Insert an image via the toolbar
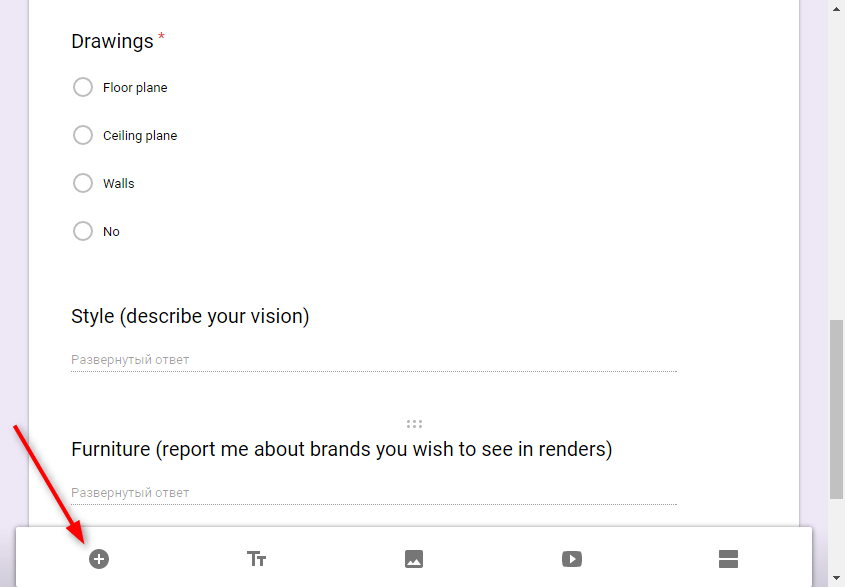845x587 pixels. [414, 559]
